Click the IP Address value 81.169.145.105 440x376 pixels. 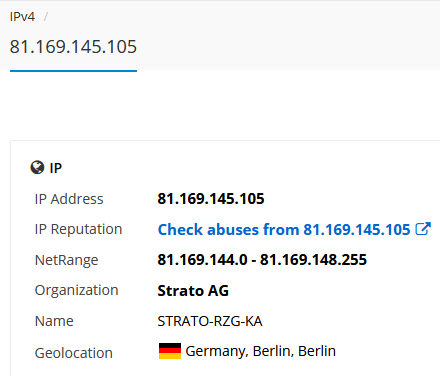point(211,199)
